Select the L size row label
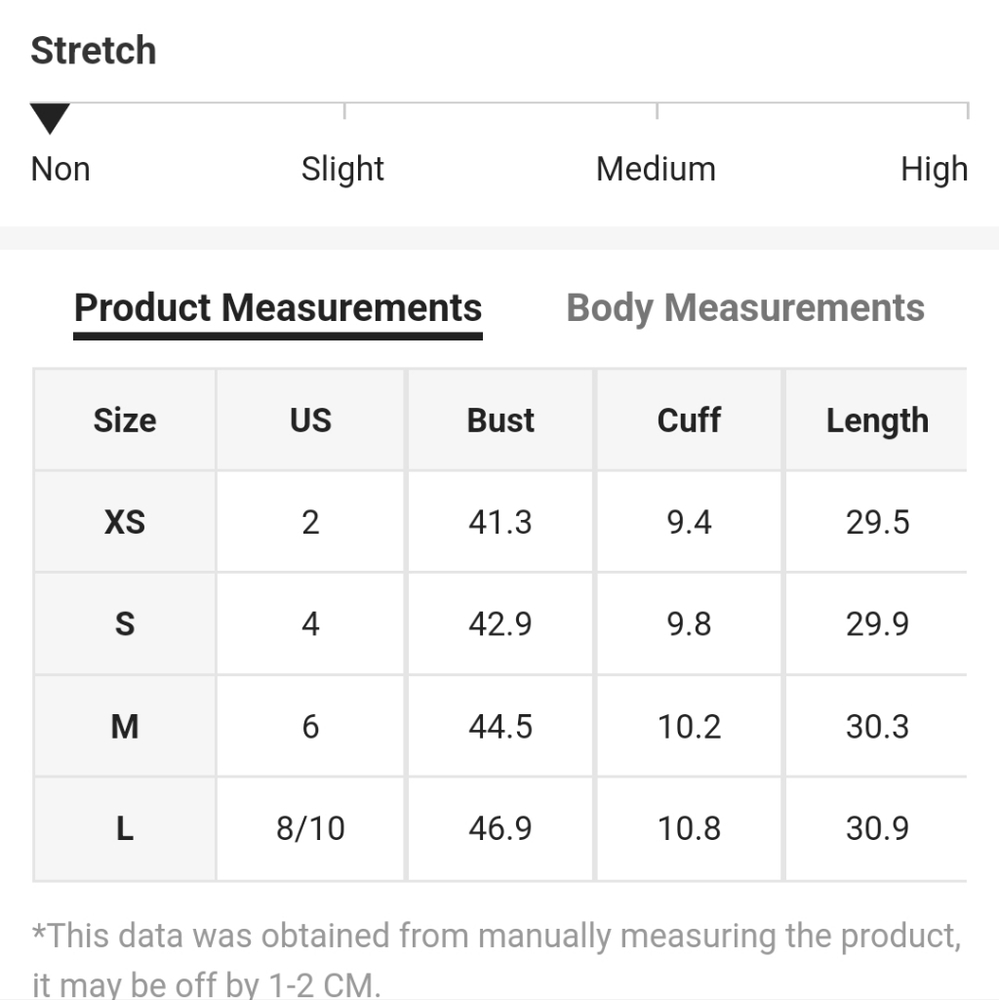This screenshot has width=999, height=1000. (x=125, y=829)
